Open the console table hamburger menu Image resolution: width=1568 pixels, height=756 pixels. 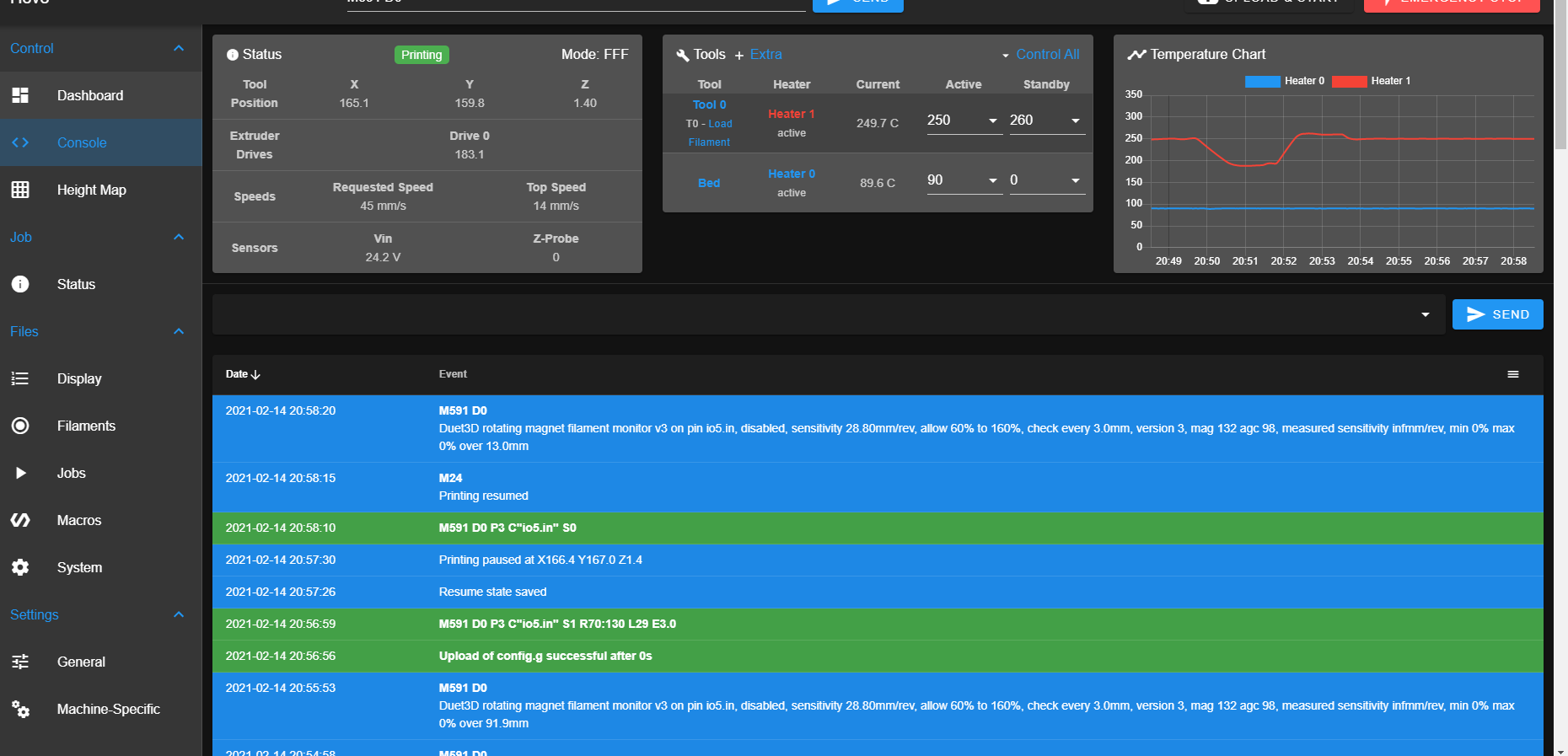(1513, 374)
